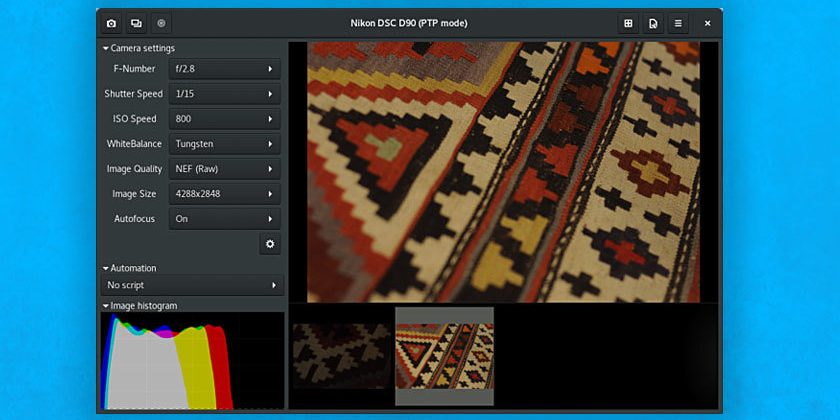Switch to thumbnail grid view
The image size is (840, 420).
[x=628, y=23]
